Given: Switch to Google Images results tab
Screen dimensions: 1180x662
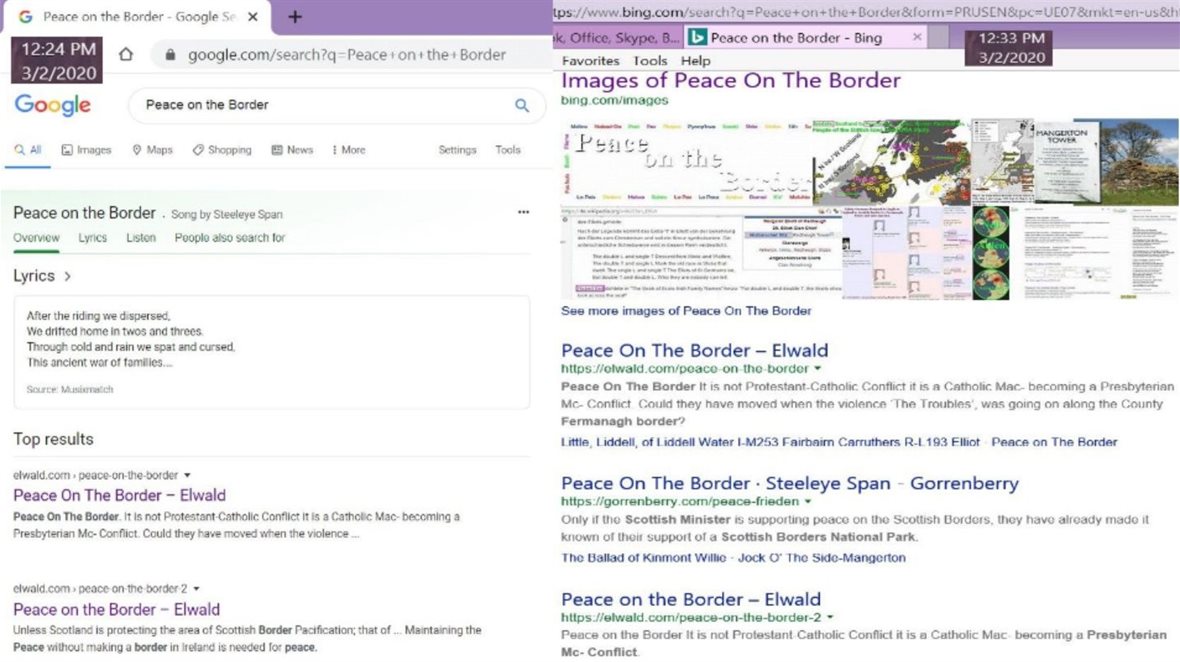Looking at the screenshot, I should 86,150.
